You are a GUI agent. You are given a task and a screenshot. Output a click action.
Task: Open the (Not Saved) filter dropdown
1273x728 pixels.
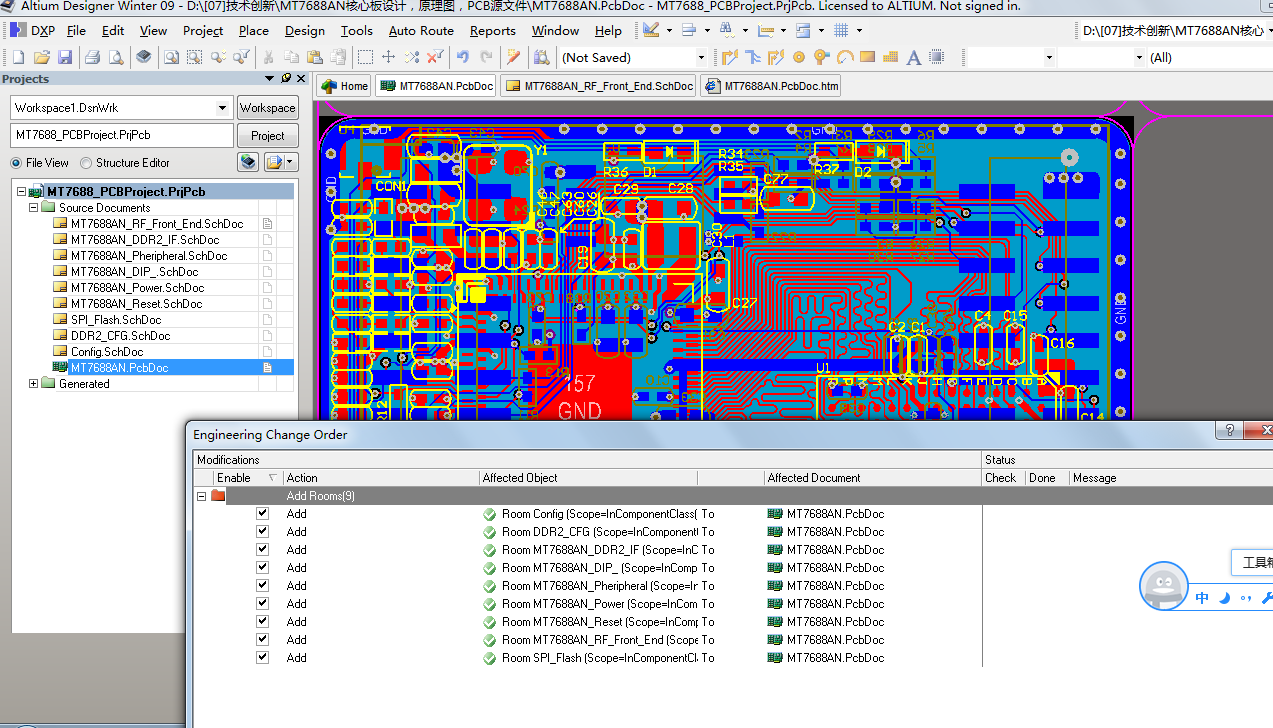click(701, 57)
